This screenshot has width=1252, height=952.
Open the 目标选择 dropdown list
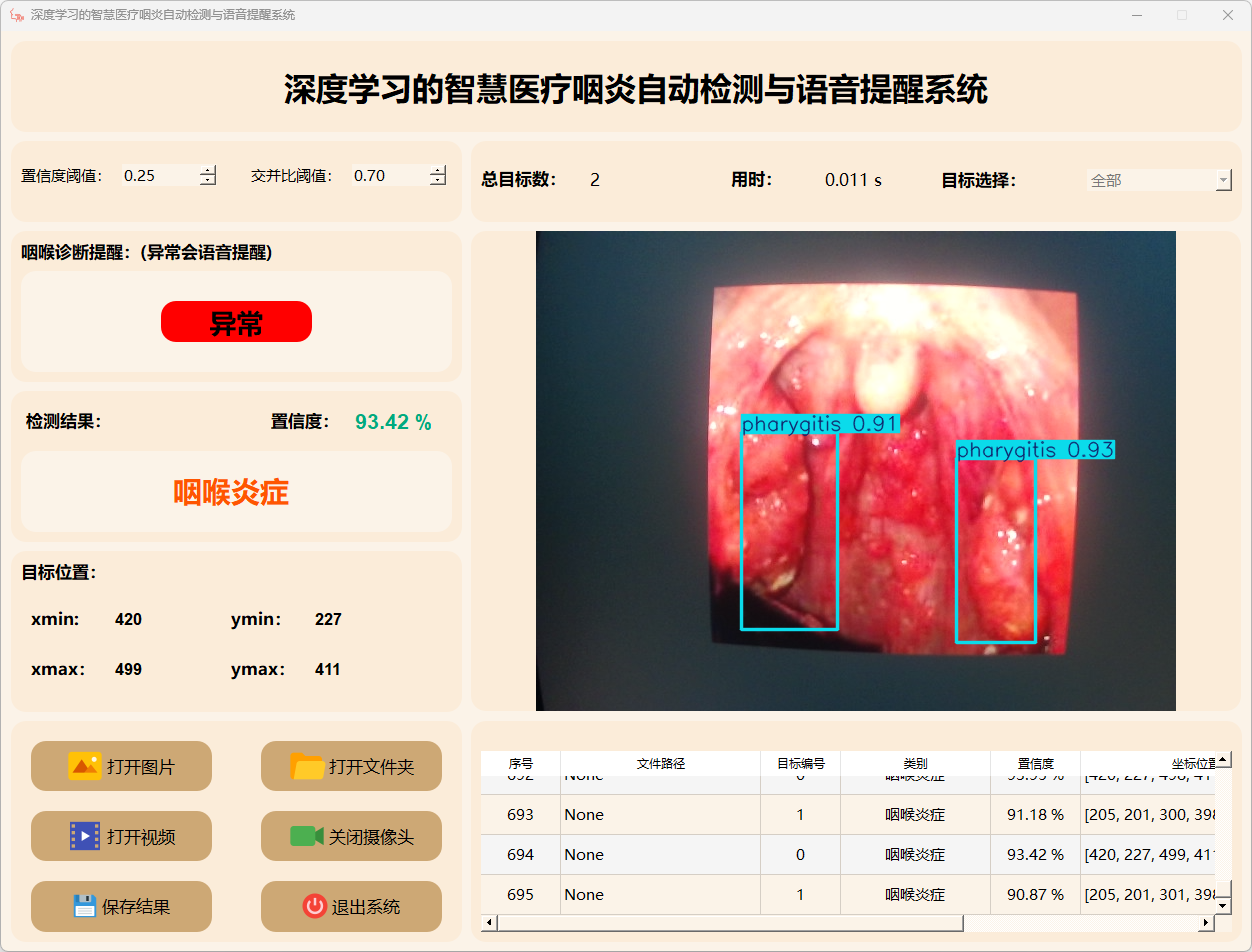(x=1223, y=180)
